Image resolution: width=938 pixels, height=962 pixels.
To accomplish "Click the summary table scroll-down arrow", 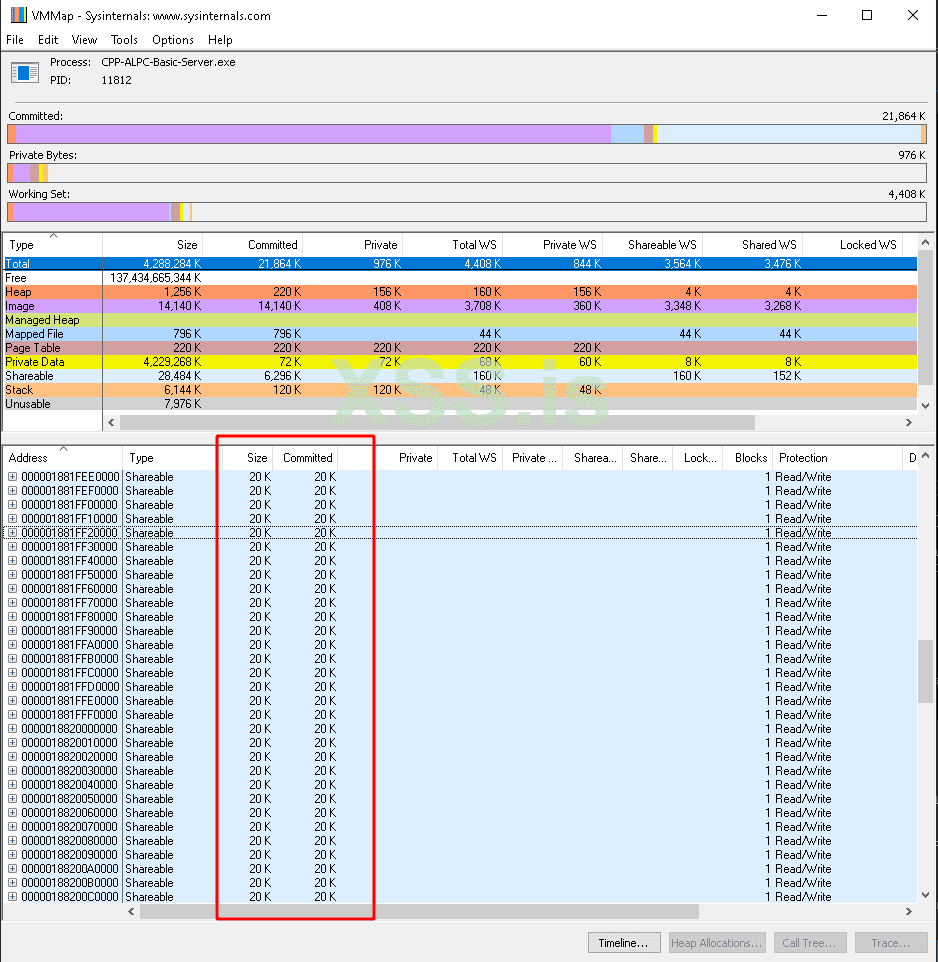I will pyautogui.click(x=925, y=406).
